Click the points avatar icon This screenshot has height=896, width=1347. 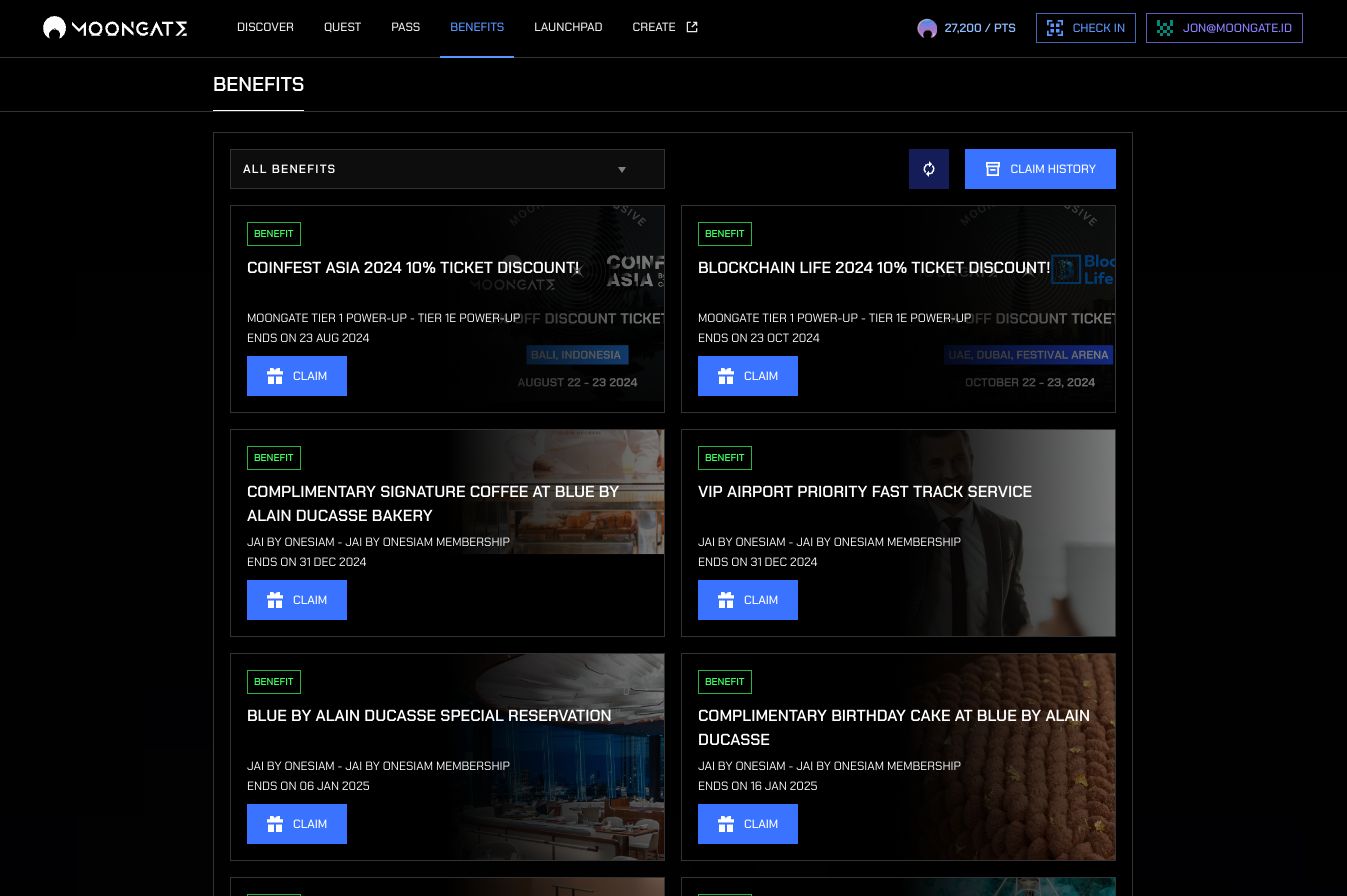coord(927,28)
